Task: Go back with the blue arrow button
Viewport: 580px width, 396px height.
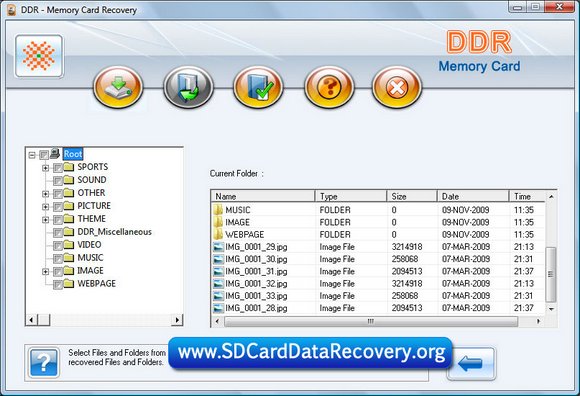Action: pyautogui.click(x=471, y=364)
